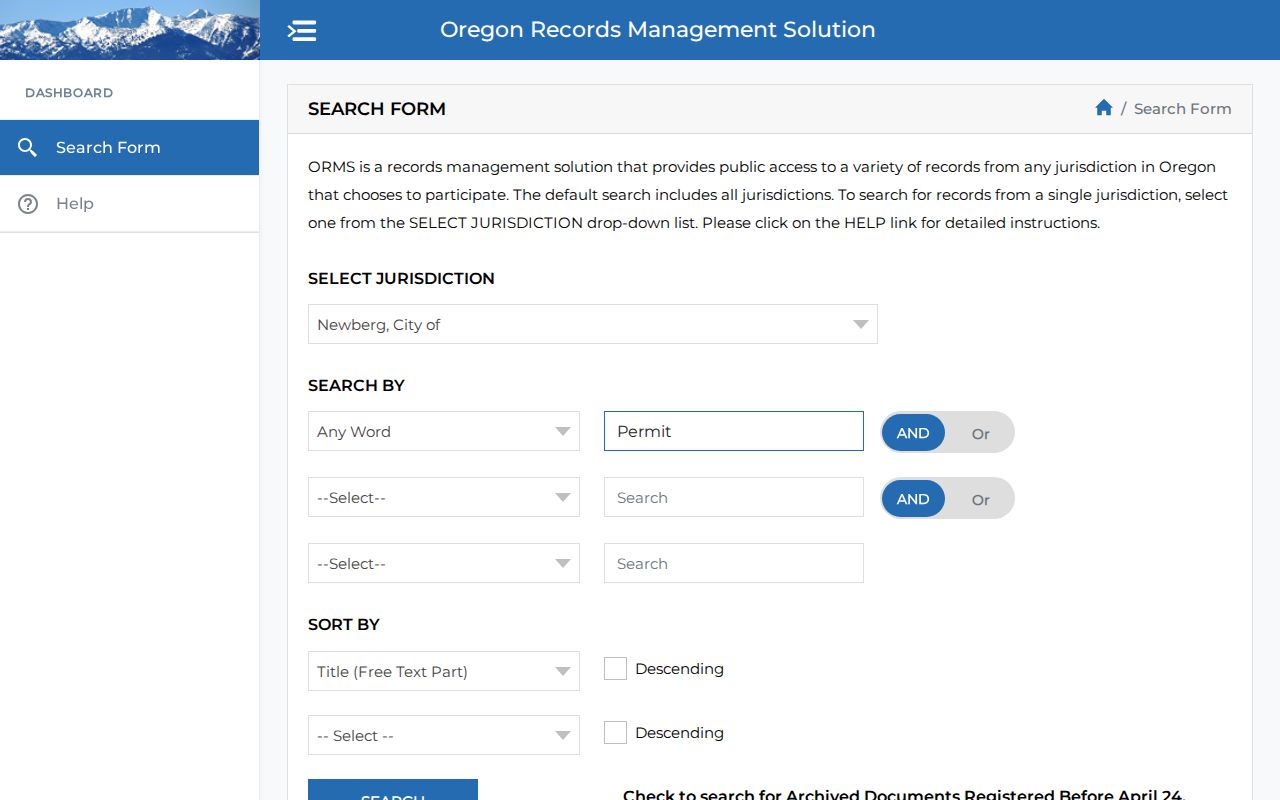Click the search field containing Permit
This screenshot has height=800, width=1280.
pos(734,431)
